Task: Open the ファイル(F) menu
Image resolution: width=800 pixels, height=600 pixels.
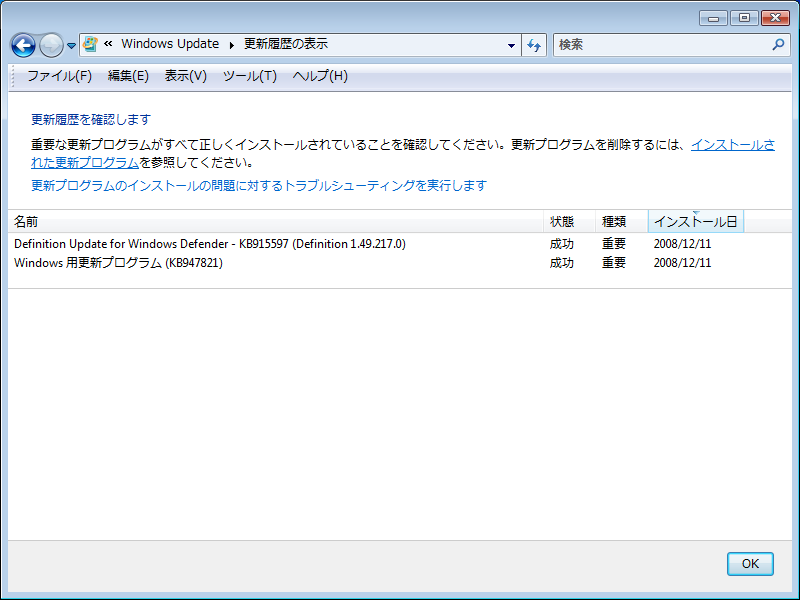Action: click(x=59, y=76)
